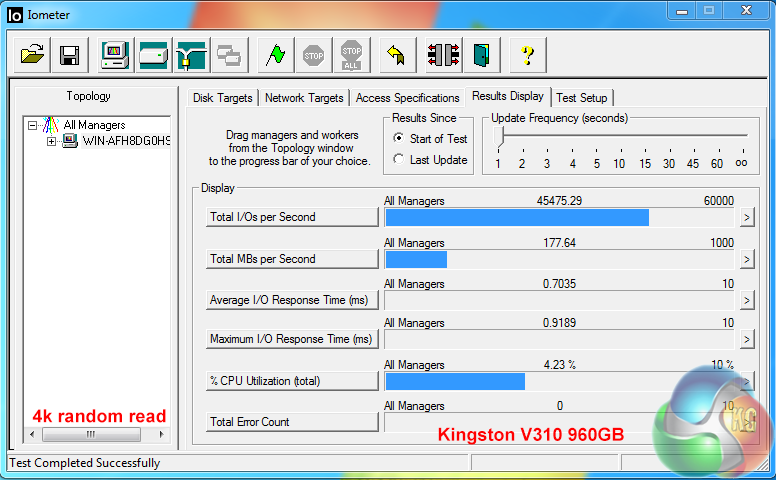
Task: Click Maximum I/O Response Time button
Action: tap(292, 339)
